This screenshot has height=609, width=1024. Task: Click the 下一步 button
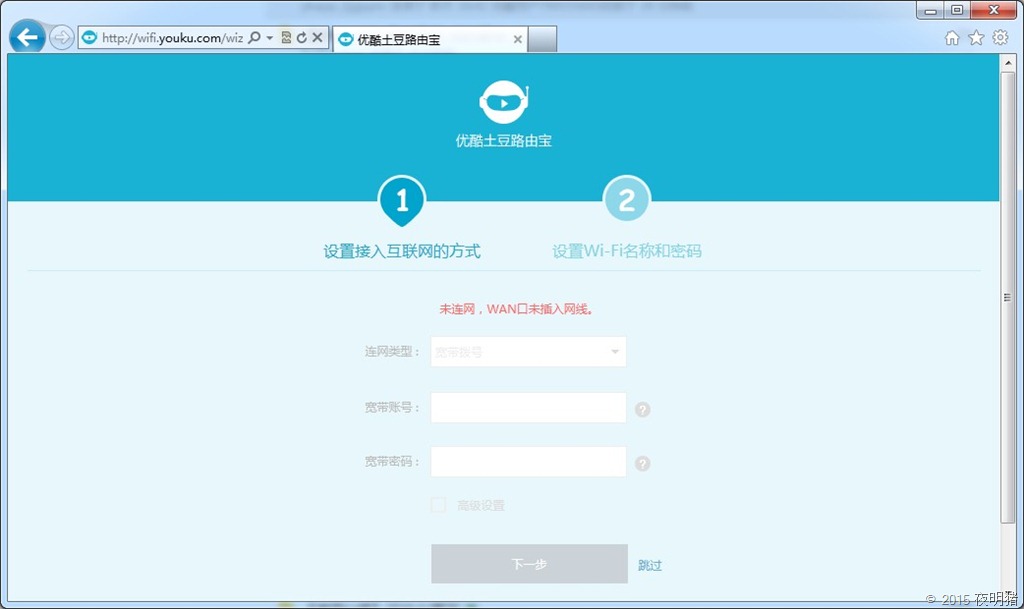529,564
